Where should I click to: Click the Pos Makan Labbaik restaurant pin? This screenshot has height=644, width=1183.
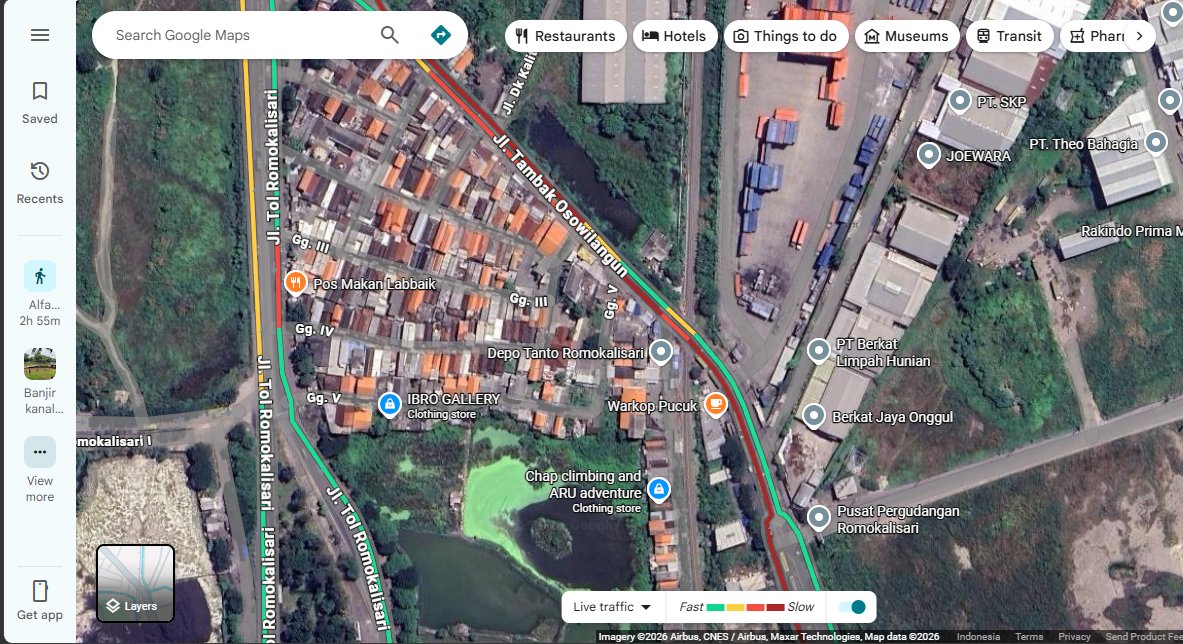[x=295, y=283]
